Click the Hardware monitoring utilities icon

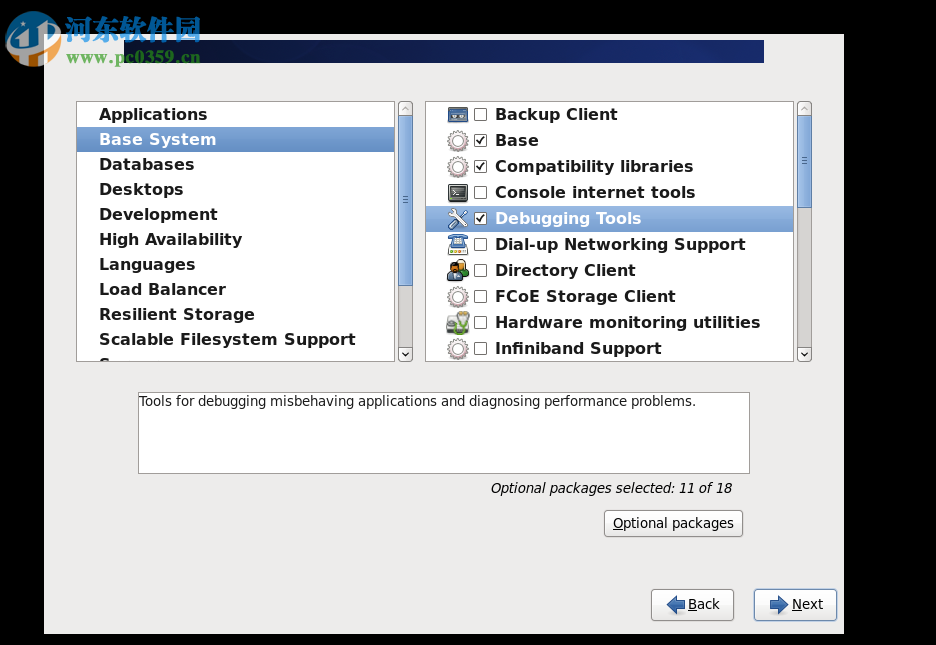[x=457, y=322]
